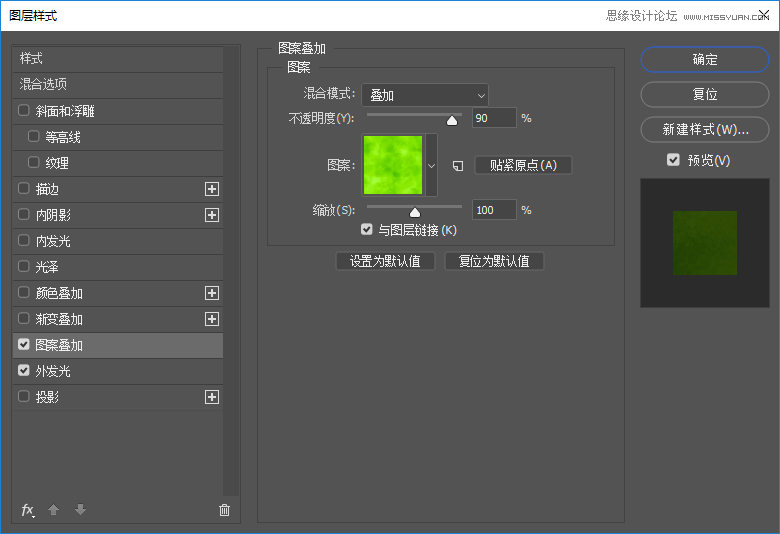The height and width of the screenshot is (534, 780).
Task: Click the 贴紧原点(A) button
Action: pyautogui.click(x=523, y=165)
